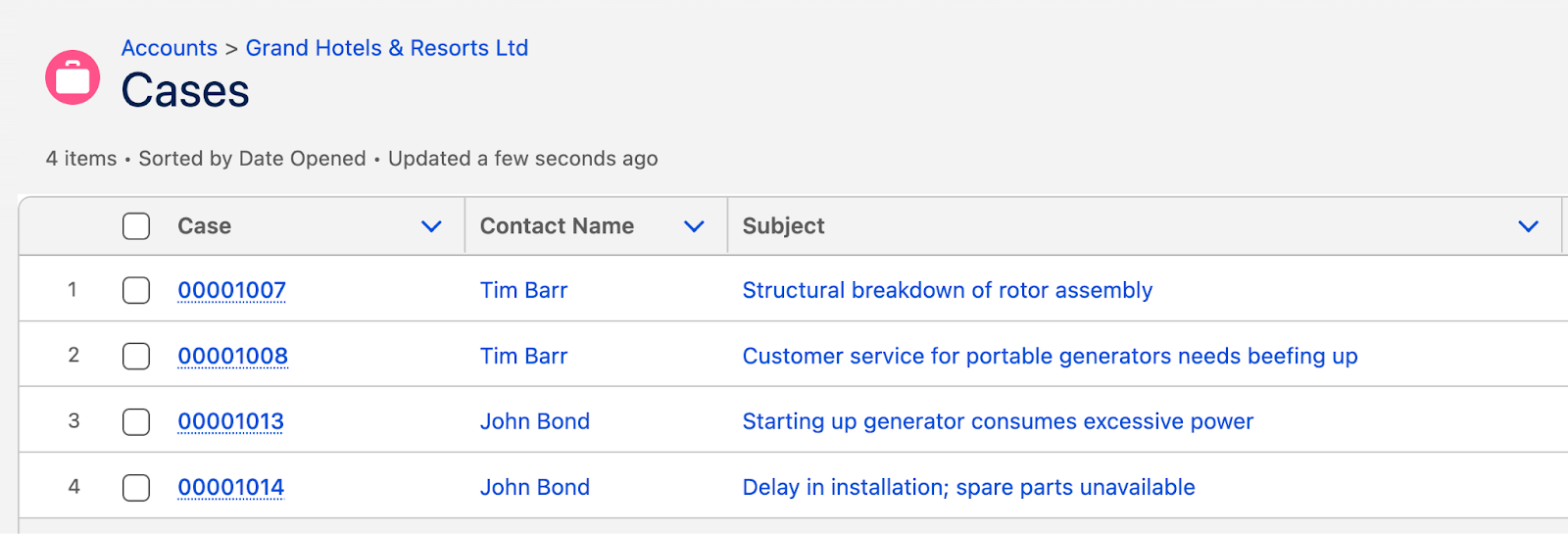Open subject 'Structural breakdown of rotor assembly'

(x=947, y=290)
